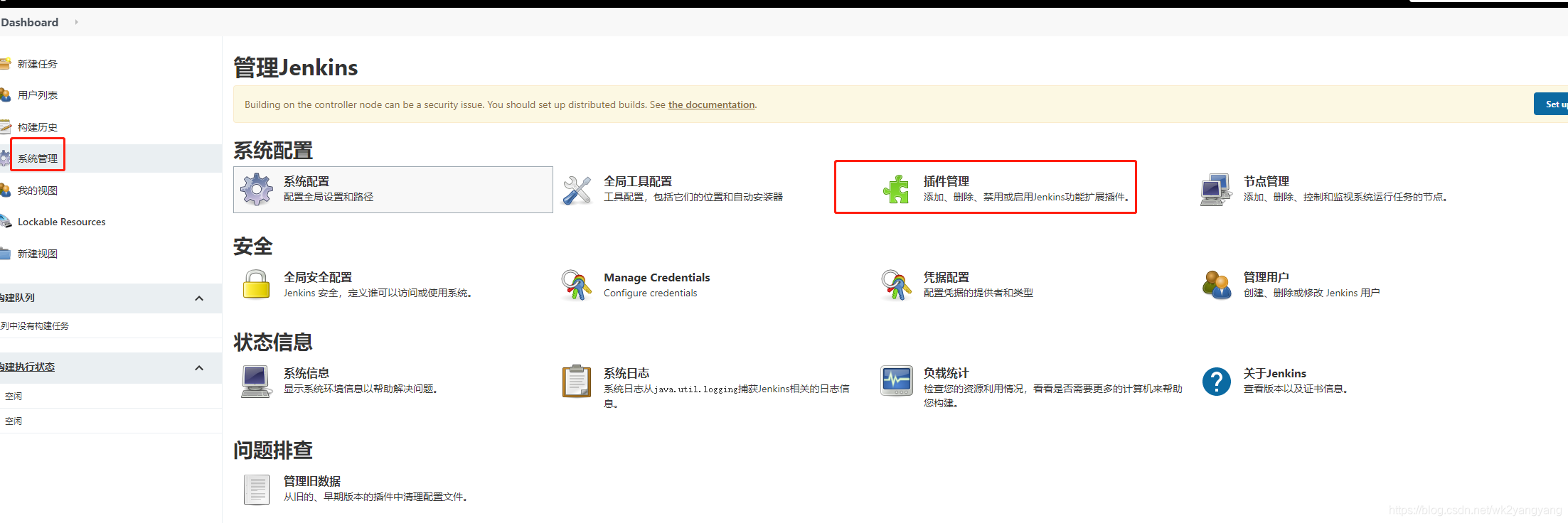Click the blue Set up button
Image resolution: width=1568 pixels, height=523 pixels.
(x=1551, y=104)
